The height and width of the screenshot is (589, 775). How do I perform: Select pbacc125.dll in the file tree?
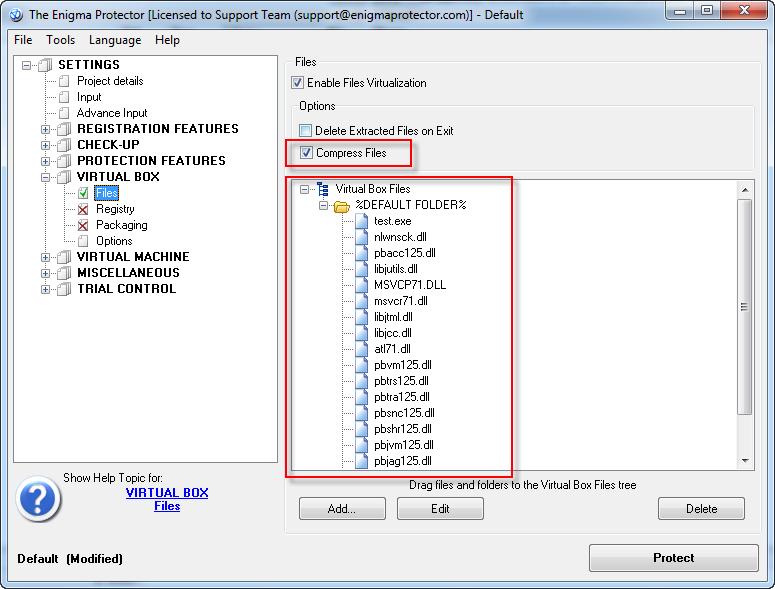(x=405, y=253)
